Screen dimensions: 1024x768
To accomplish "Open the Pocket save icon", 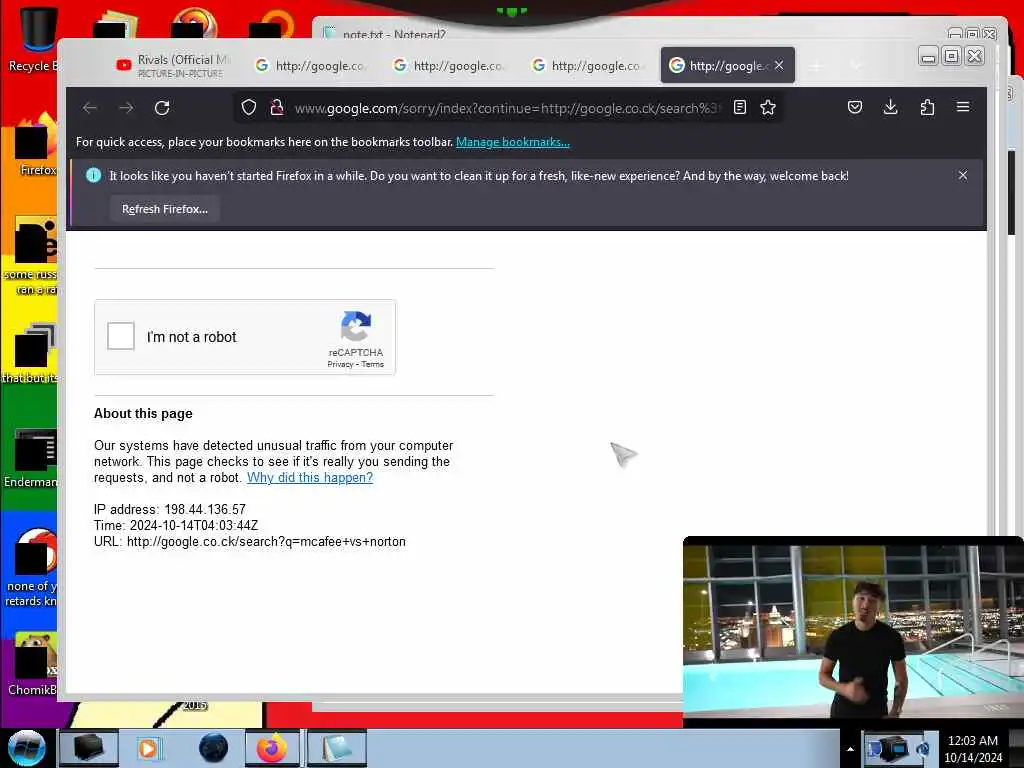I will pos(854,107).
